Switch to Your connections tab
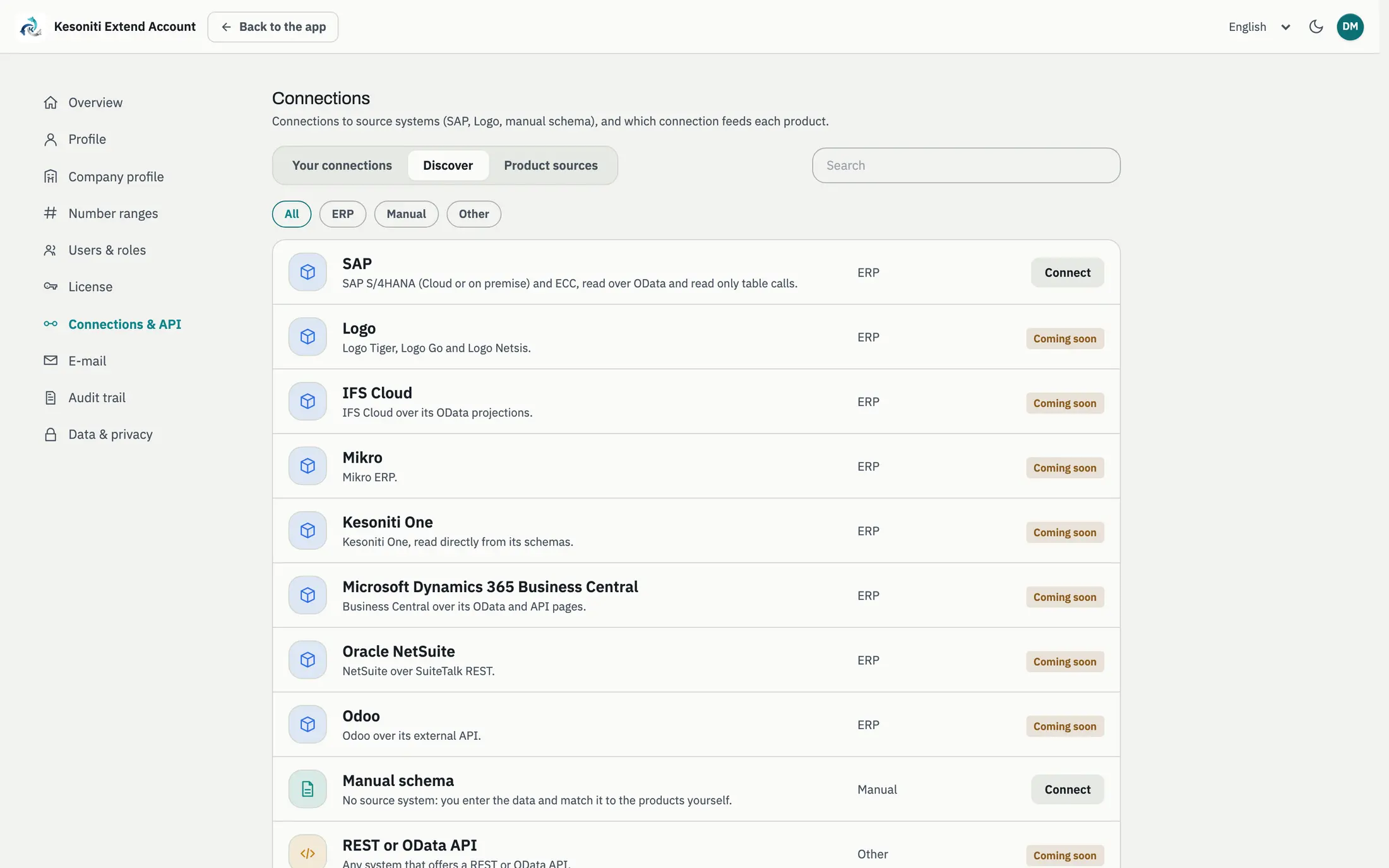1389x868 pixels. [x=342, y=165]
